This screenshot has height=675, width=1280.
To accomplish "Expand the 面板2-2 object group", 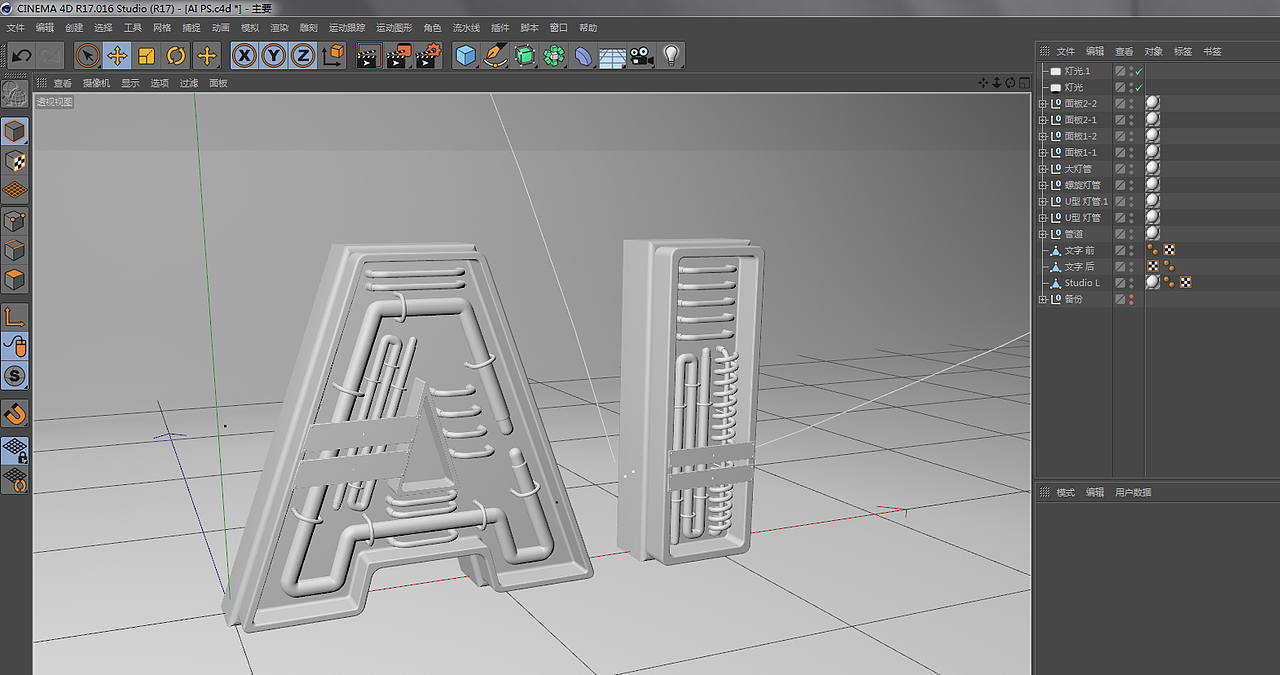I will [x=1043, y=104].
